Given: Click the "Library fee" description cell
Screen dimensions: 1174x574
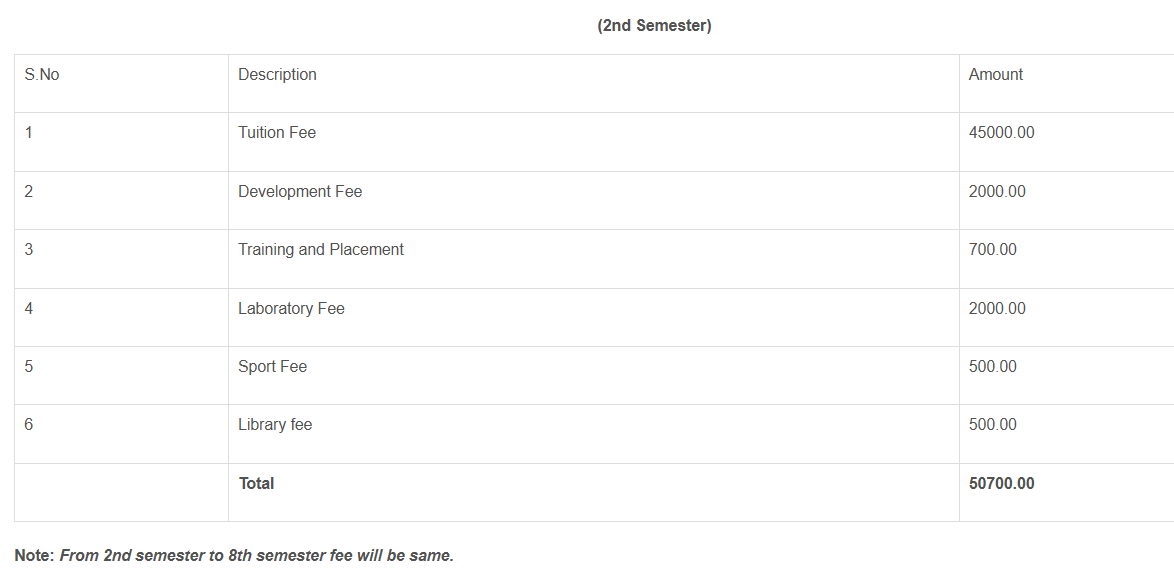Looking at the screenshot, I should (275, 425).
